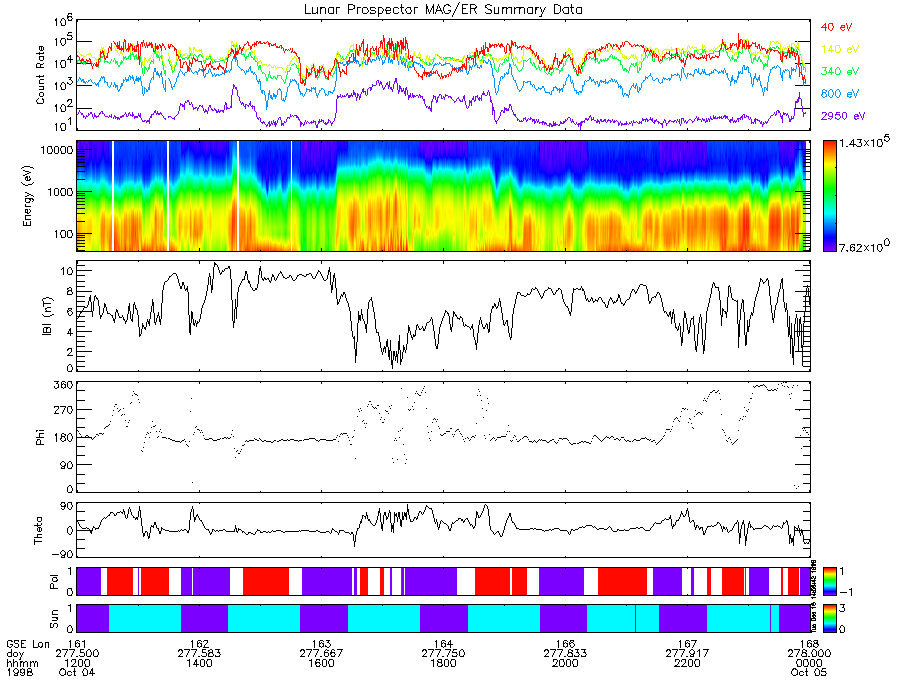
Task: Click the Phi axis '270' tick label
Action: 64,410
